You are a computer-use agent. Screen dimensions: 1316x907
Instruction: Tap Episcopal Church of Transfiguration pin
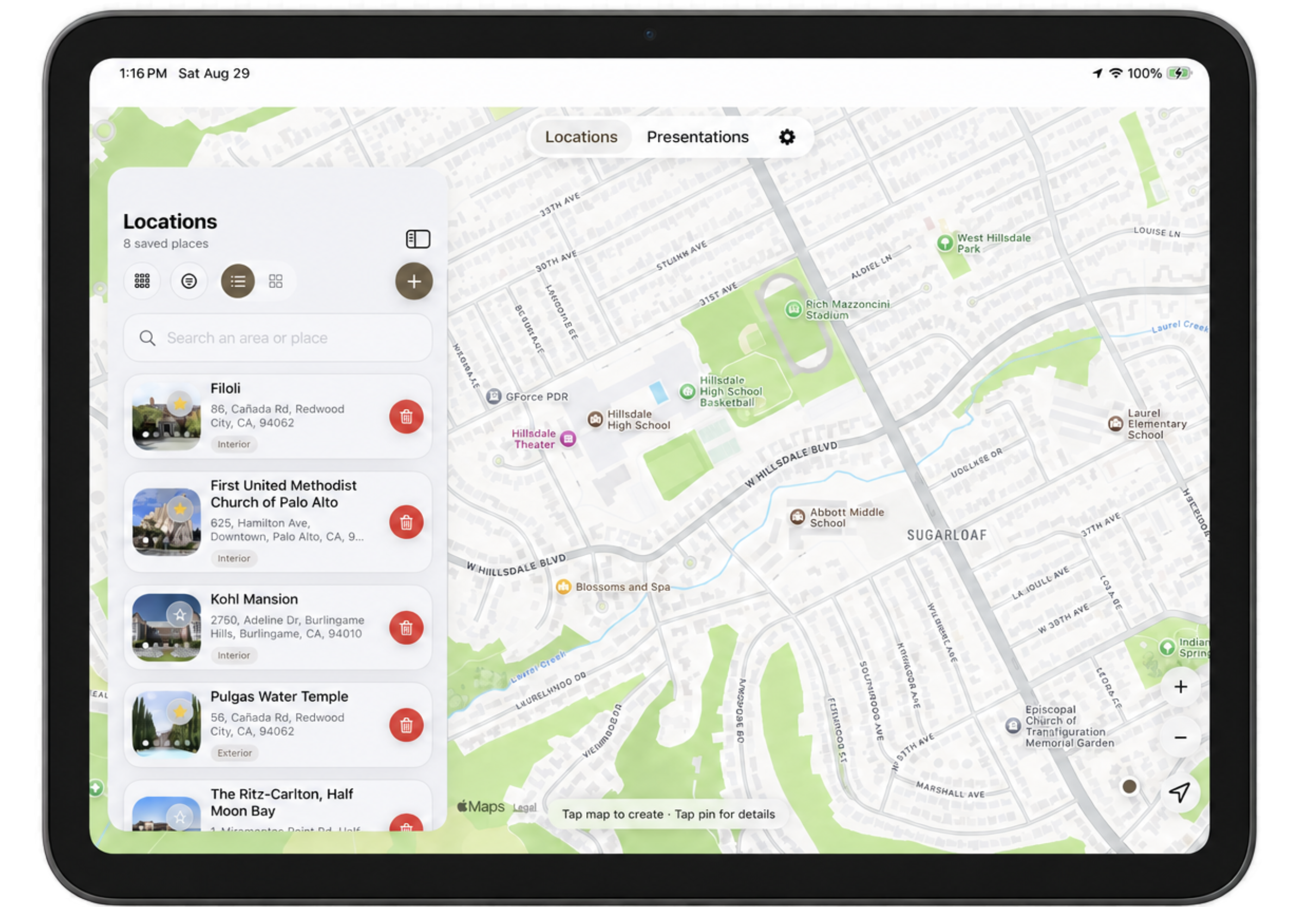(x=1013, y=726)
